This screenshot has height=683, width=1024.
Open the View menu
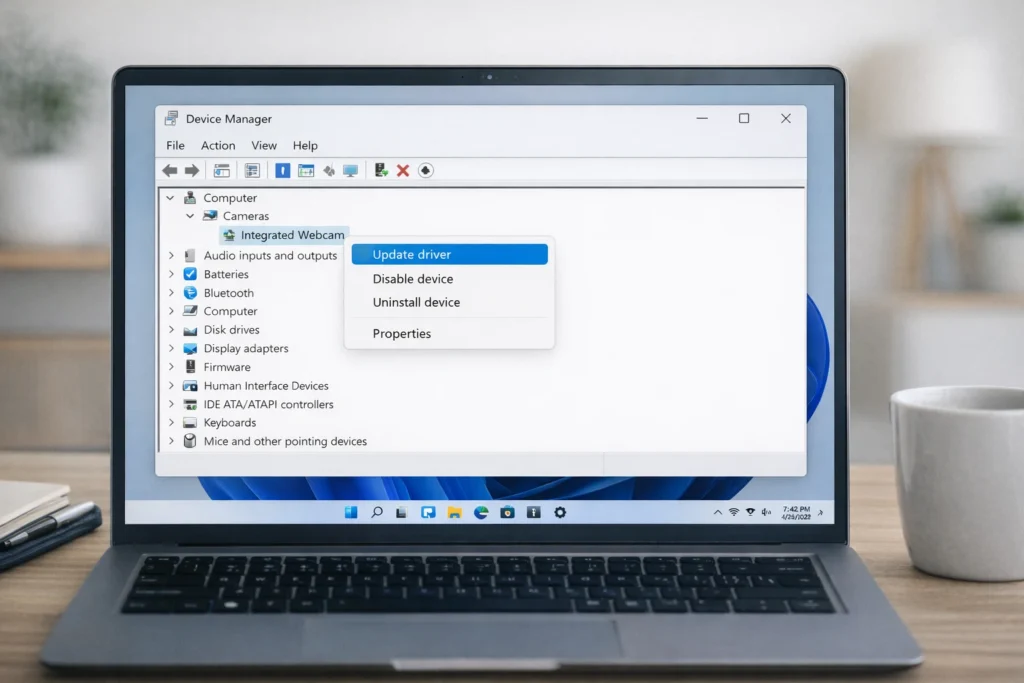(x=264, y=145)
